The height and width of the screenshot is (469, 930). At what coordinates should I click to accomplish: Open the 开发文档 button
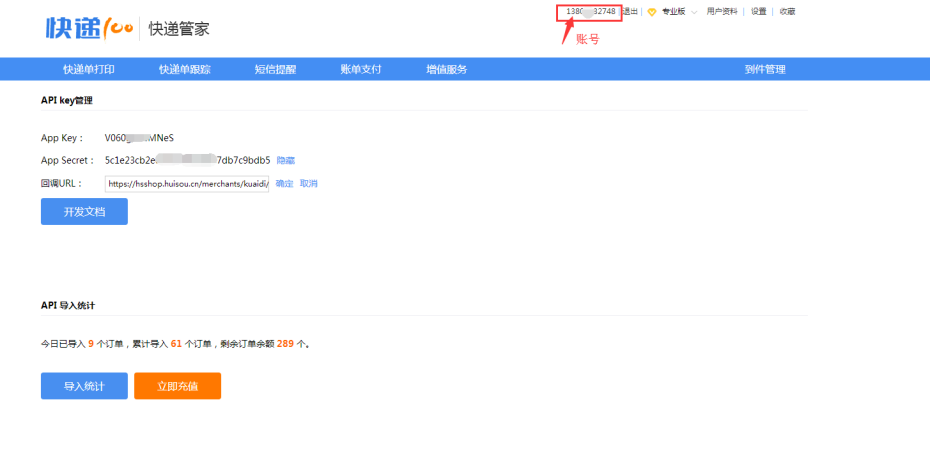click(84, 212)
